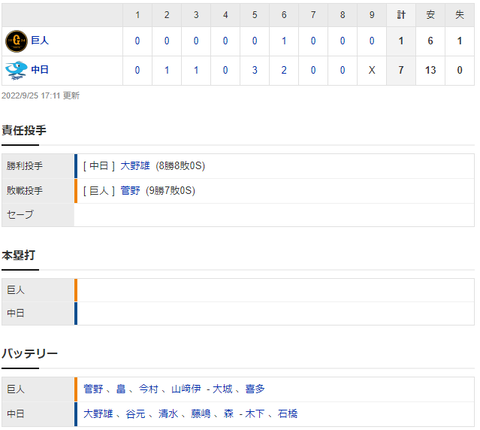Screen dimensions: 480x430
Task: Click the Chunichi Dragons team logo icon
Action: pyautogui.click(x=16, y=70)
